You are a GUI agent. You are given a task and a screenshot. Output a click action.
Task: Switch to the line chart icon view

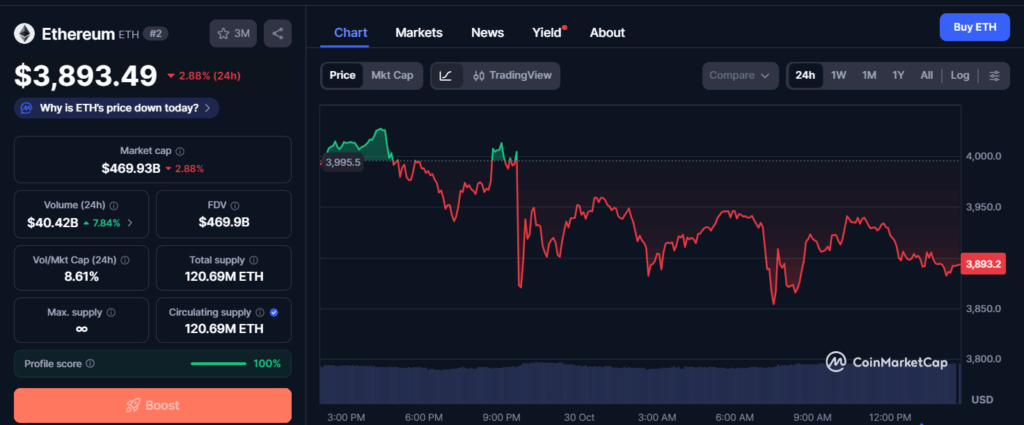[446, 75]
